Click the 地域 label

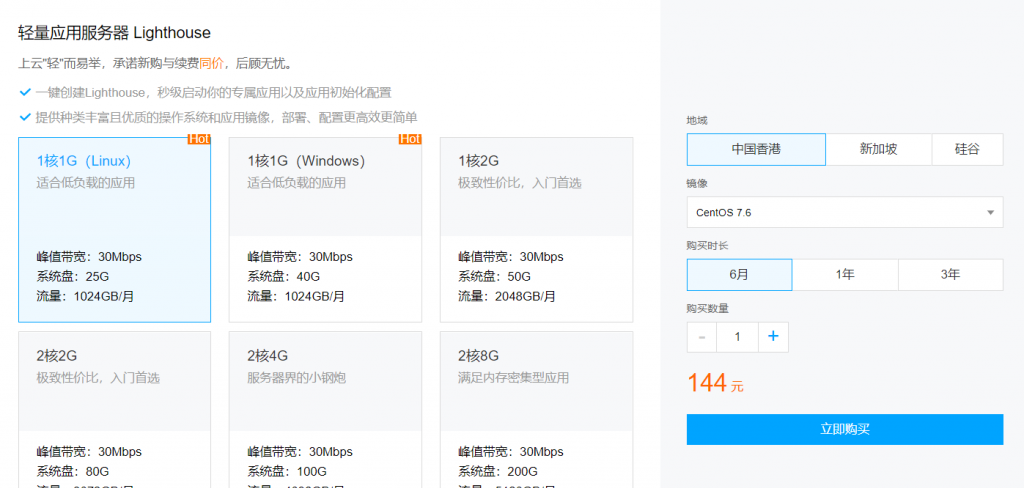click(x=697, y=121)
